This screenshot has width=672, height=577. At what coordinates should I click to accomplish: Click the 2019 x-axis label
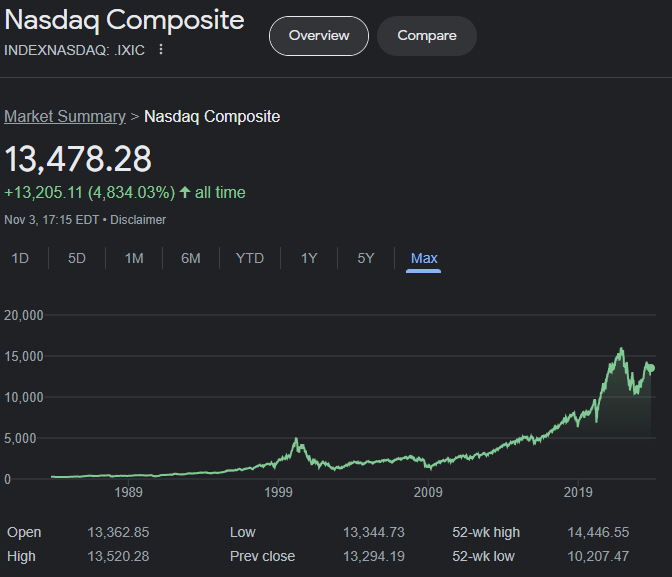578,492
